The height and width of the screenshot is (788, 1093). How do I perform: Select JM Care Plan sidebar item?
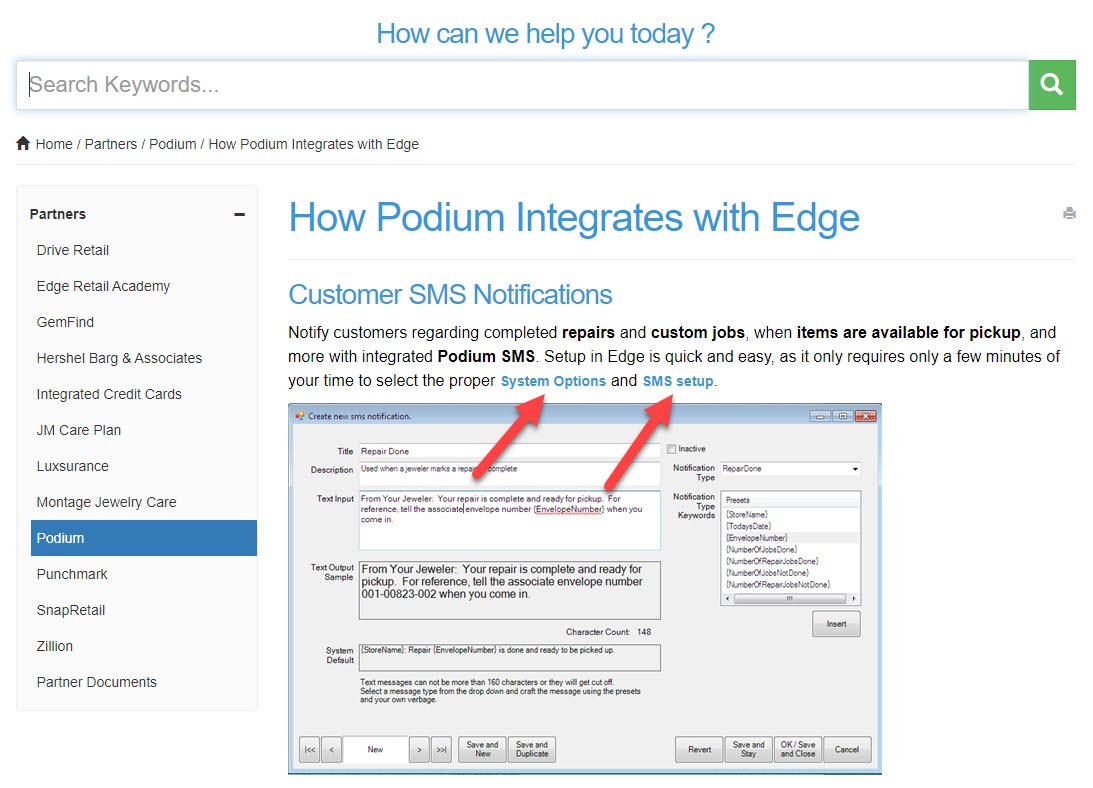[x=78, y=430]
